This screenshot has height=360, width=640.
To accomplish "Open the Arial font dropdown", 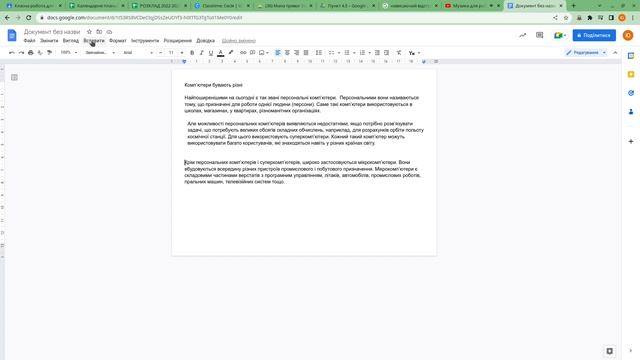I will point(138,53).
